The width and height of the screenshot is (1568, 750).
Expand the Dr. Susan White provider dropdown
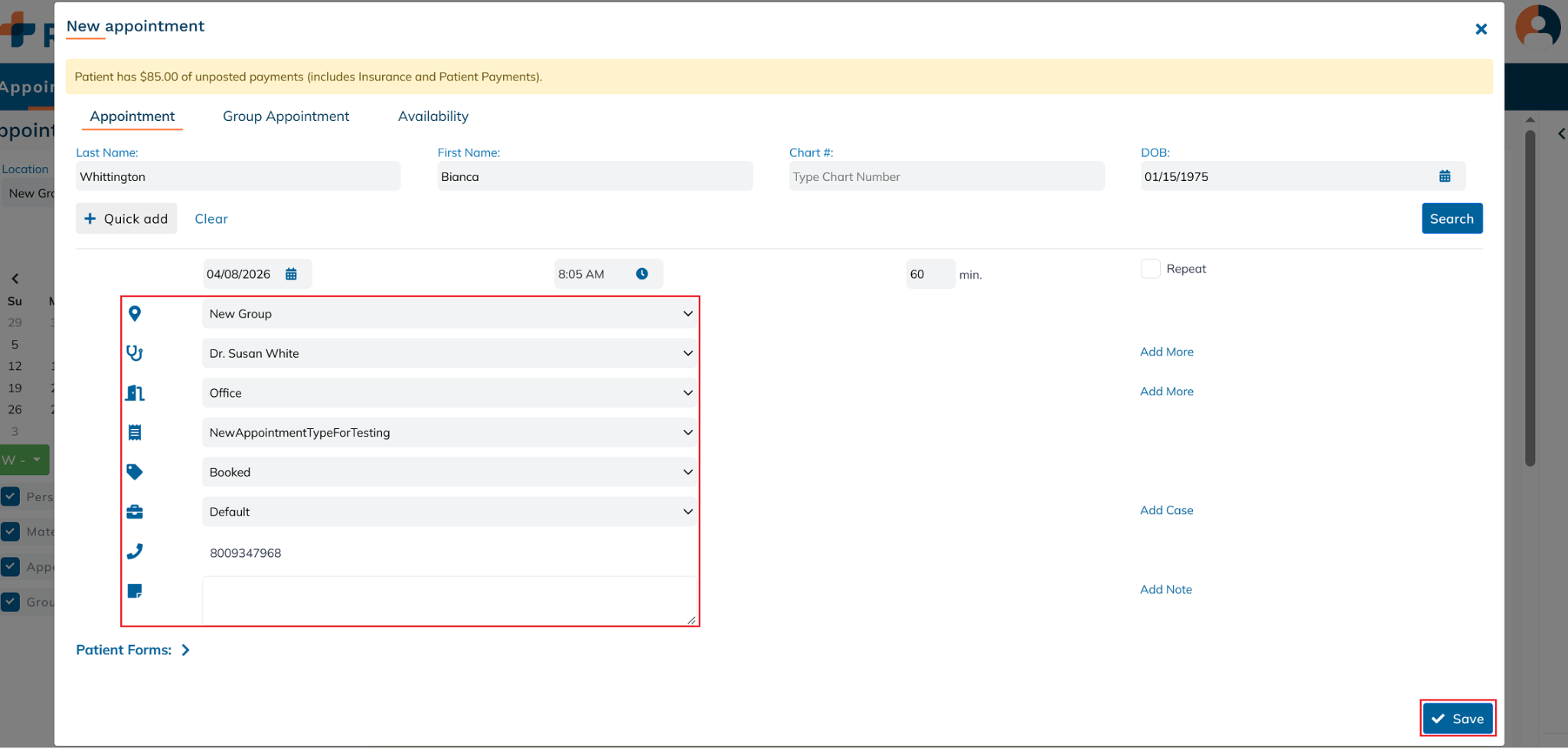[449, 353]
